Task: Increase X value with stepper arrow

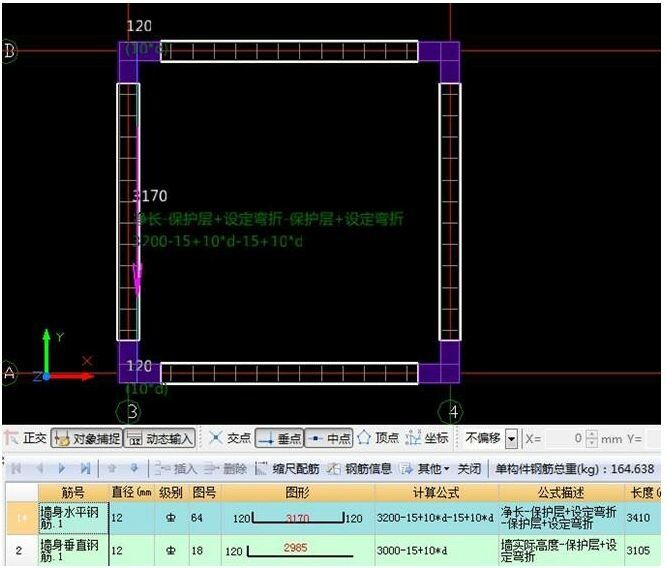Action: pyautogui.click(x=591, y=434)
